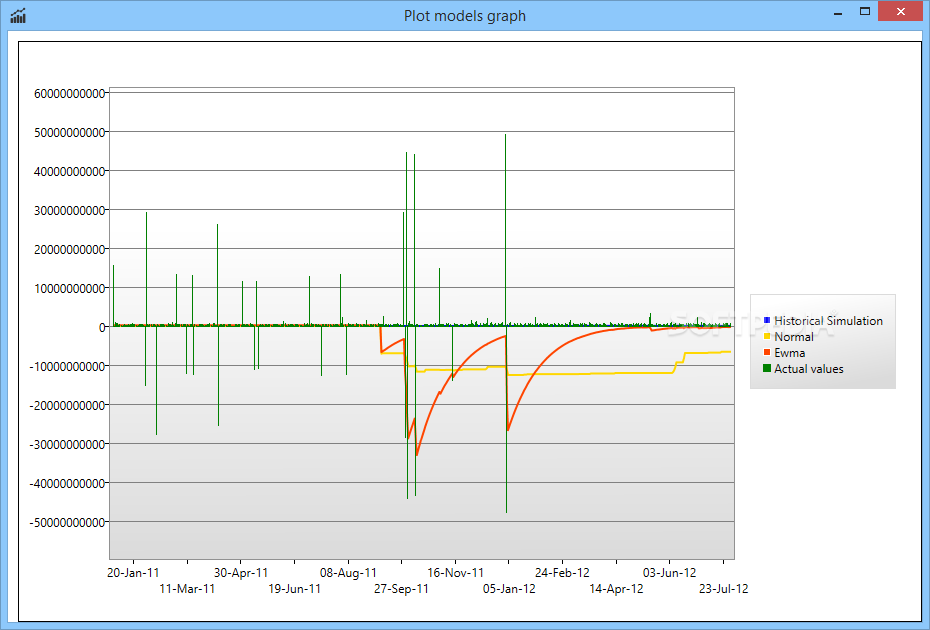The width and height of the screenshot is (930, 630).
Task: Click the 20000000000 y-axis label
Action: pyautogui.click(x=70, y=250)
